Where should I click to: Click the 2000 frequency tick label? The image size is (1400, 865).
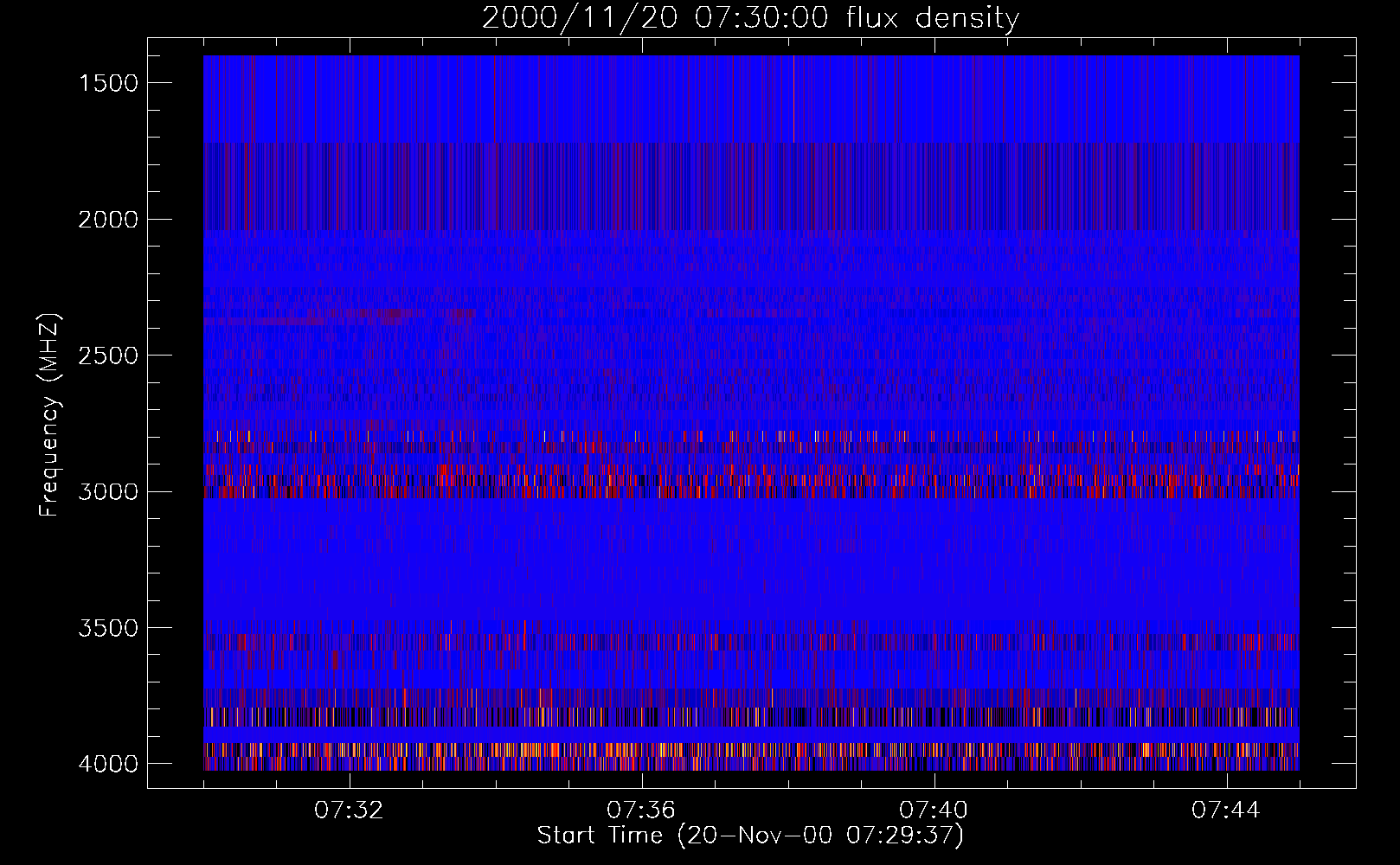coord(108,220)
